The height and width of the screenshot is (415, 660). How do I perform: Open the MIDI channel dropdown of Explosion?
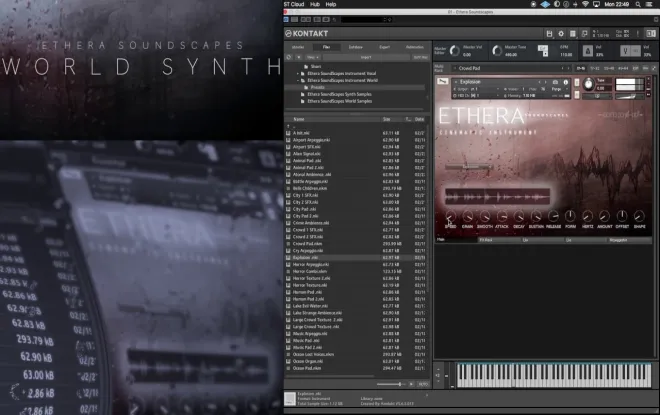point(476,96)
